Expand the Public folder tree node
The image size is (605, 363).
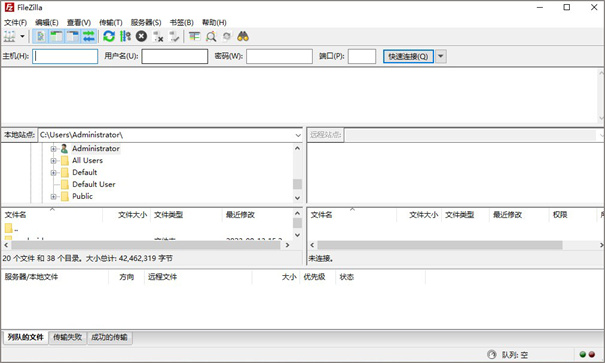pyautogui.click(x=53, y=196)
